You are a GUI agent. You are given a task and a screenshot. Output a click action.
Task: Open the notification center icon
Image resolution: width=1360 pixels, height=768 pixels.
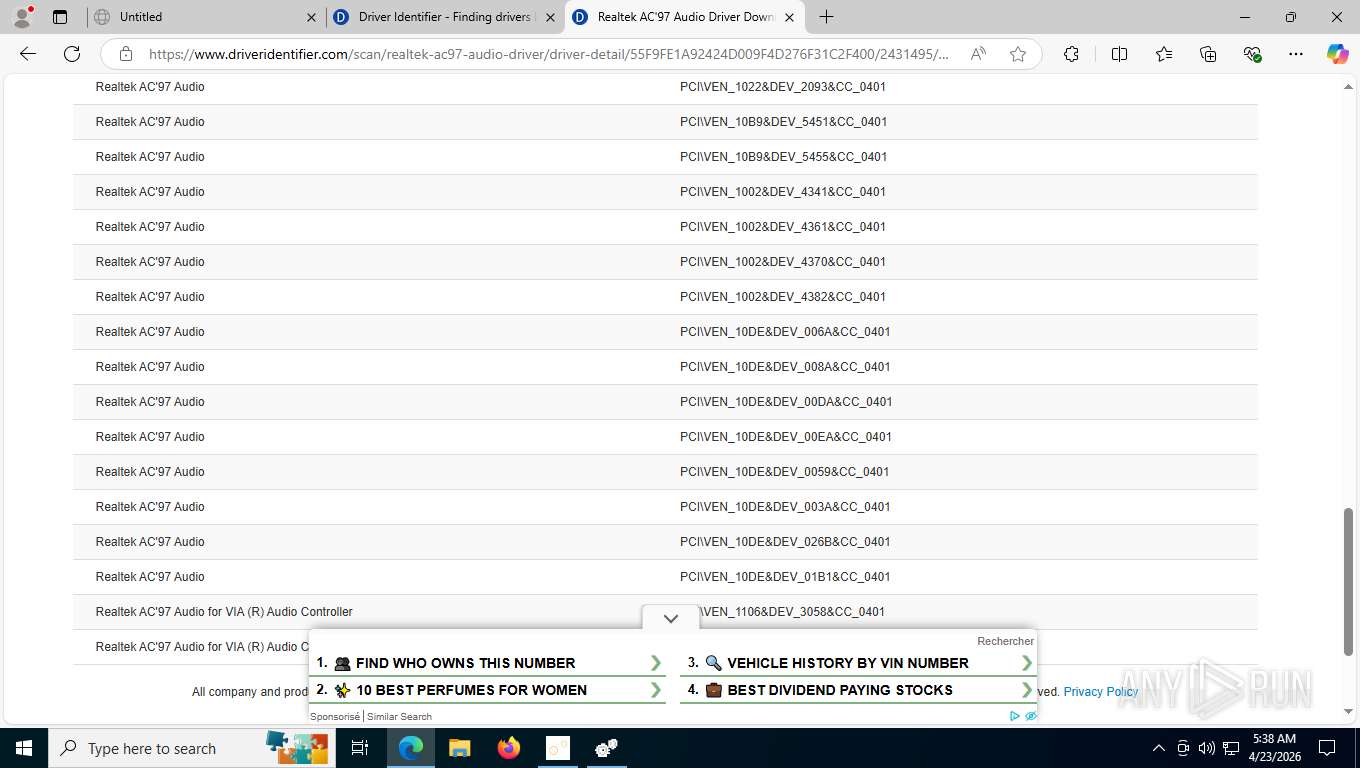[1327, 748]
